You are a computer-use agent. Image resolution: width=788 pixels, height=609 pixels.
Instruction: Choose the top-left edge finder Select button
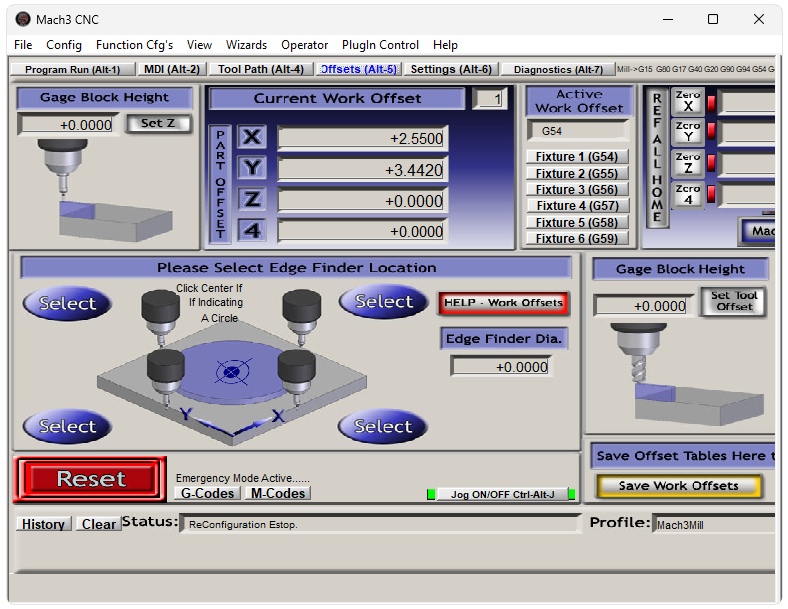(67, 303)
